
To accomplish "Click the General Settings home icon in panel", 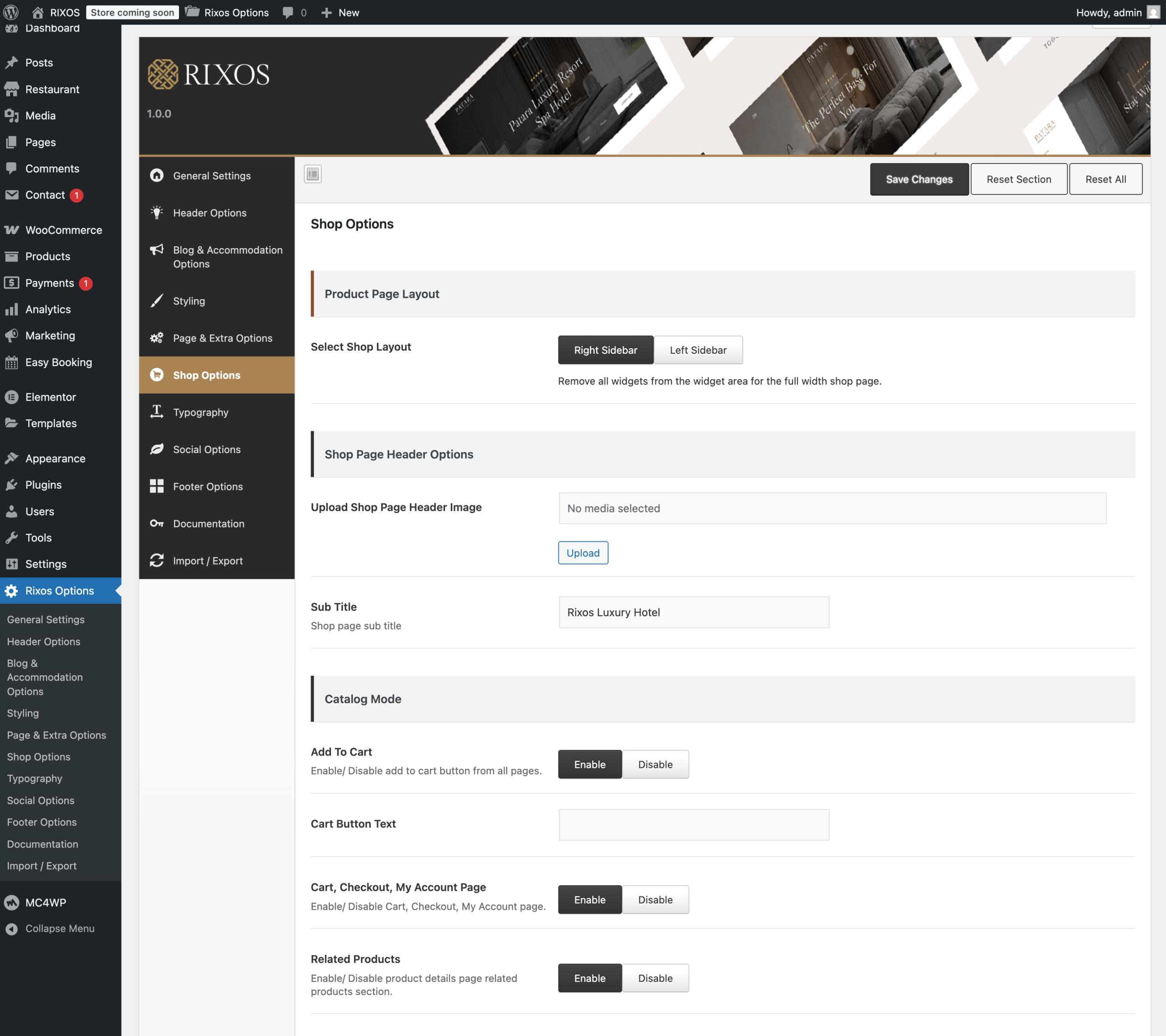I will tap(156, 175).
